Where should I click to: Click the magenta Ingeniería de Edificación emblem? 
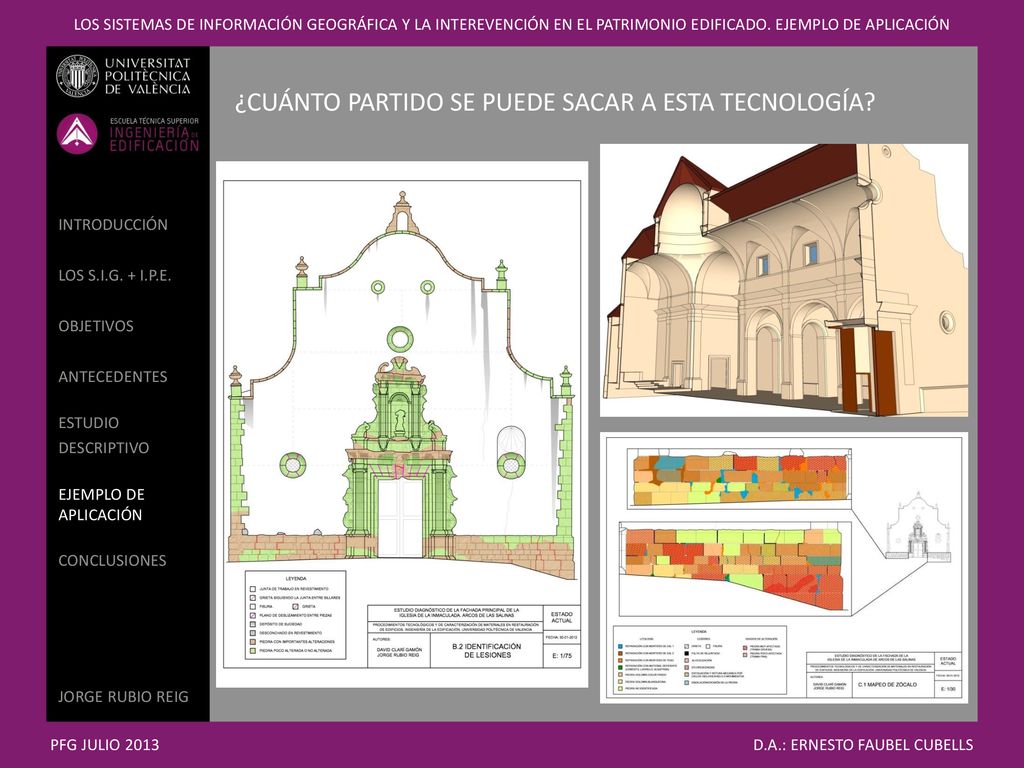[77, 134]
